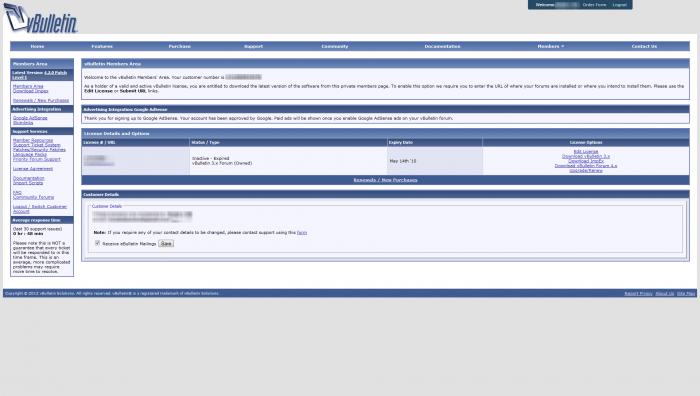Click the Order Form link at top
This screenshot has width=700, height=396.
pos(594,5)
